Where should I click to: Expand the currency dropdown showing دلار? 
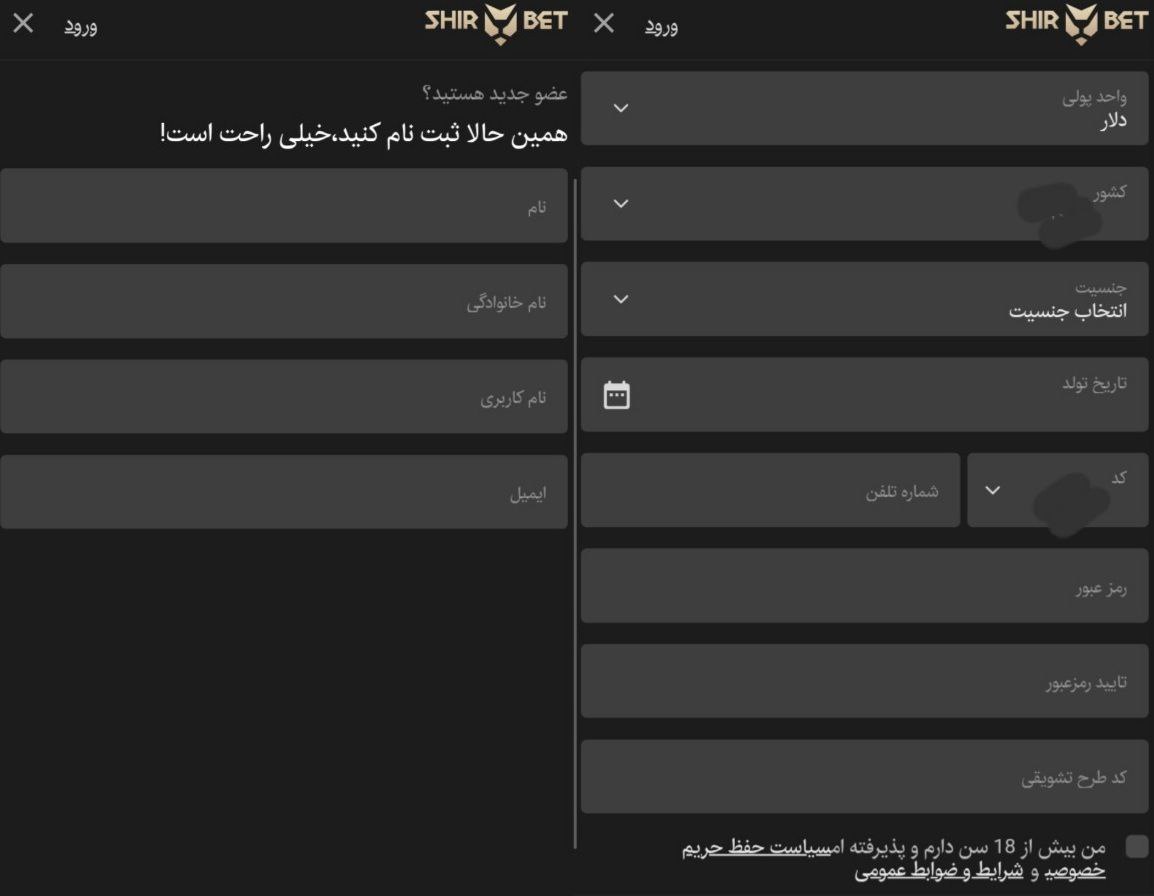tap(865, 108)
